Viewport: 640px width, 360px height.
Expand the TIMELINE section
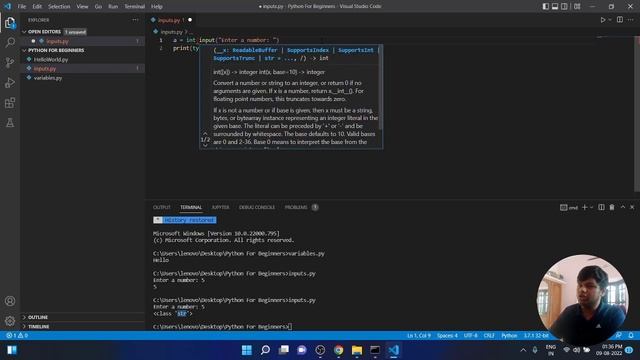pyautogui.click(x=38, y=327)
